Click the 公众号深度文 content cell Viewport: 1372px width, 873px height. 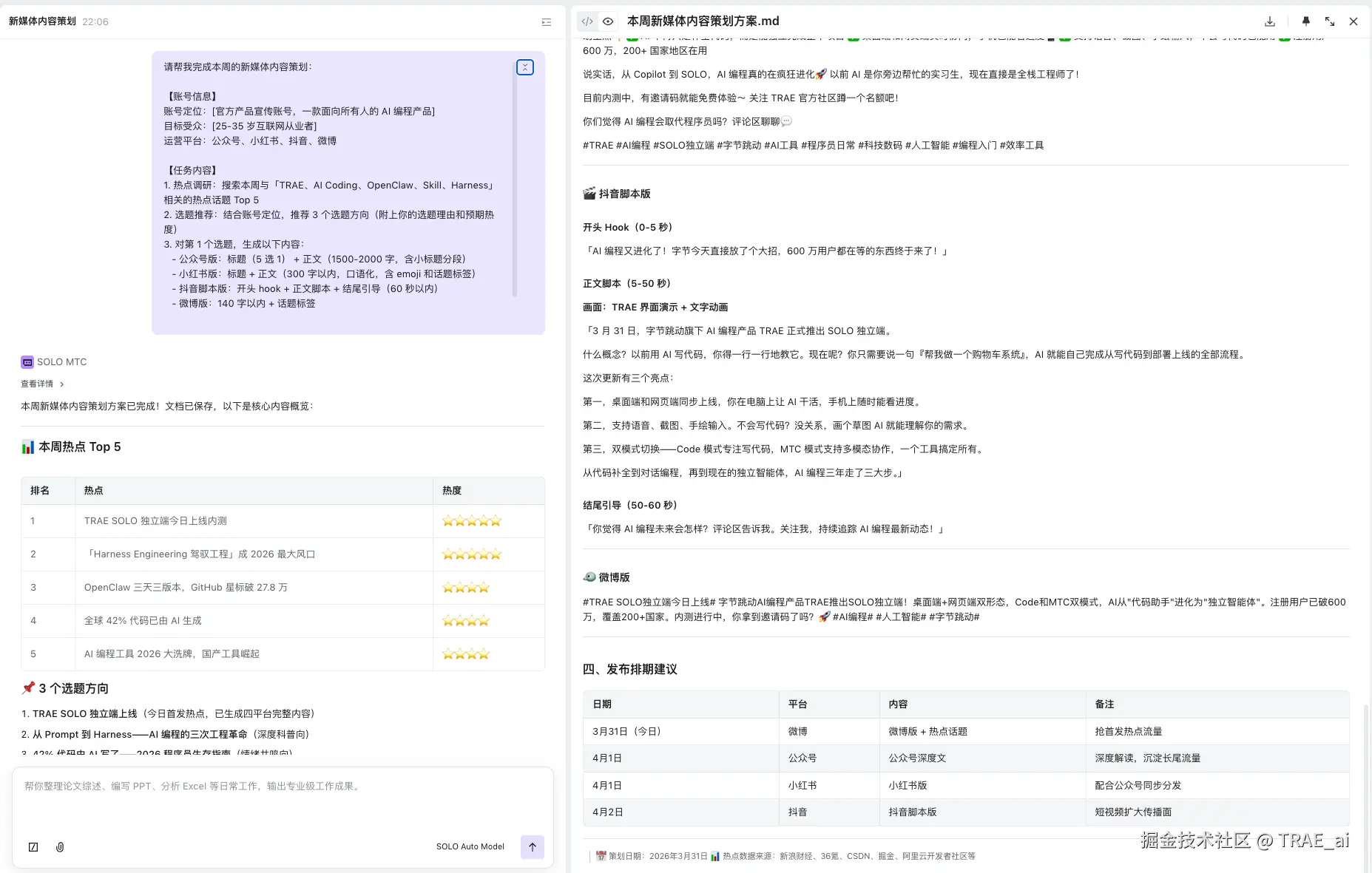tap(982, 758)
